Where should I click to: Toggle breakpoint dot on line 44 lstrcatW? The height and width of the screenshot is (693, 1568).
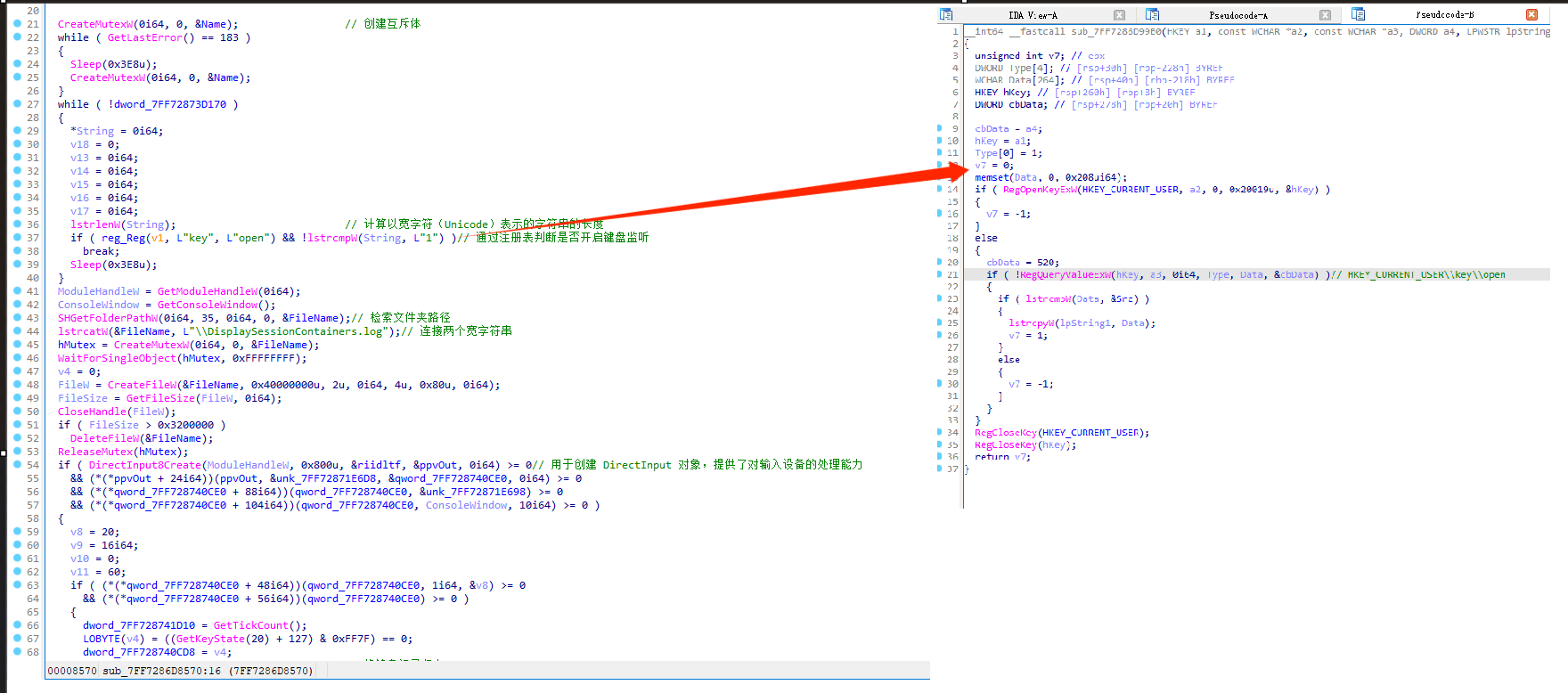coord(17,331)
